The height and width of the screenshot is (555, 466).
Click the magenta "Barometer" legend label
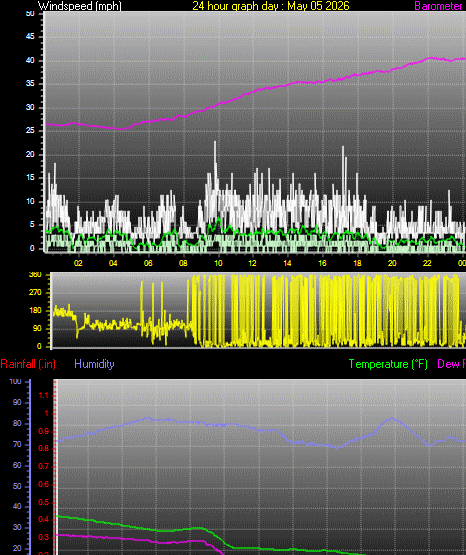[438, 6]
